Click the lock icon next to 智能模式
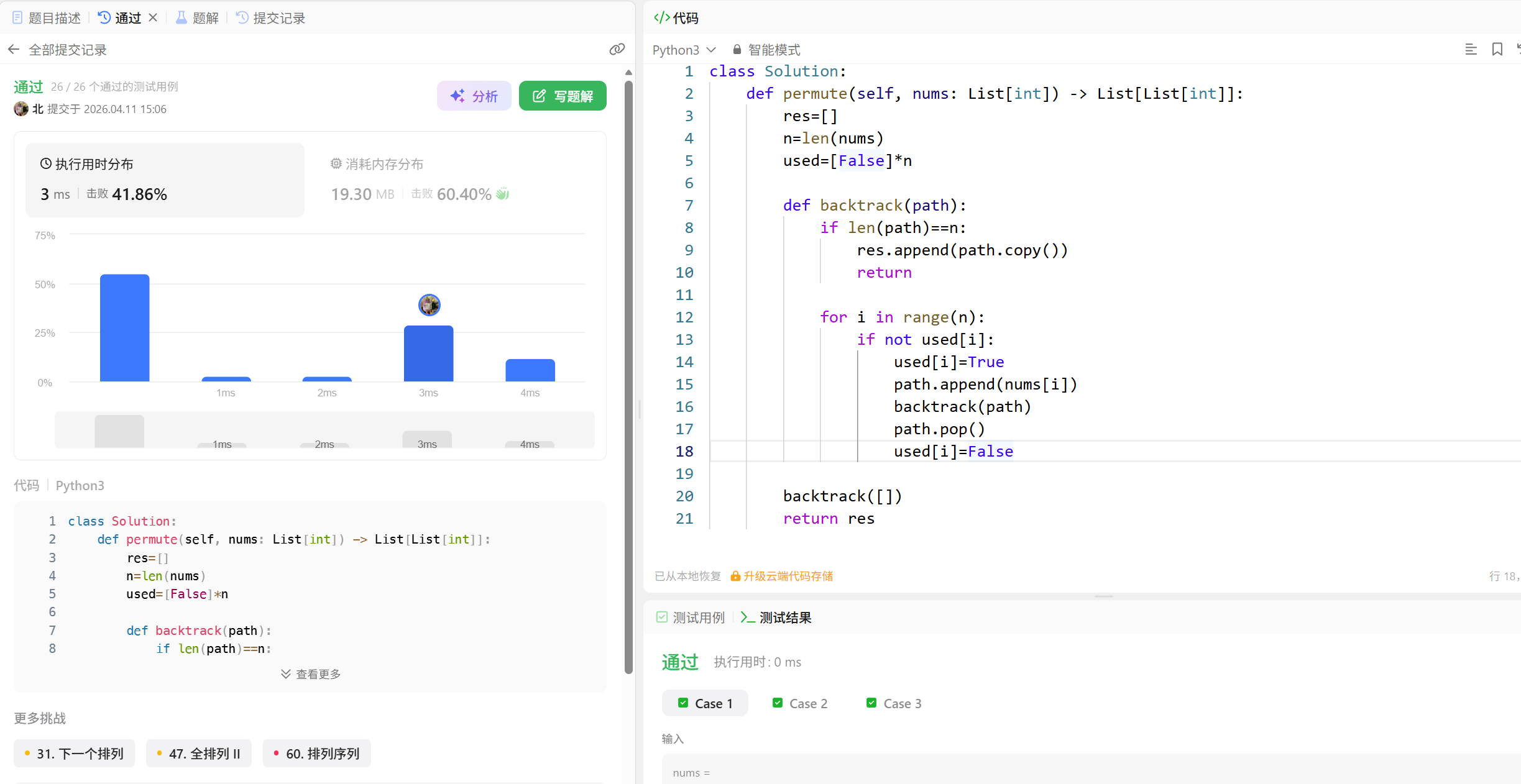This screenshot has width=1521, height=784. pyautogui.click(x=737, y=50)
